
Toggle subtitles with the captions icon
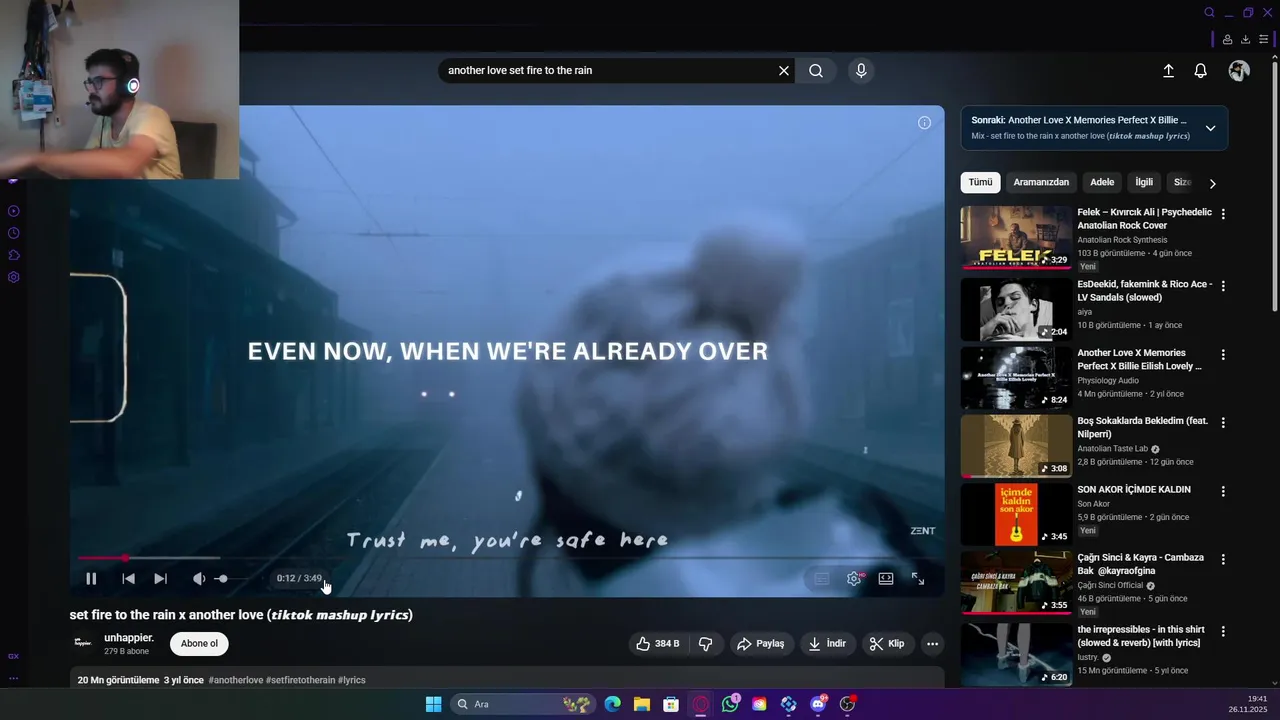click(x=822, y=578)
